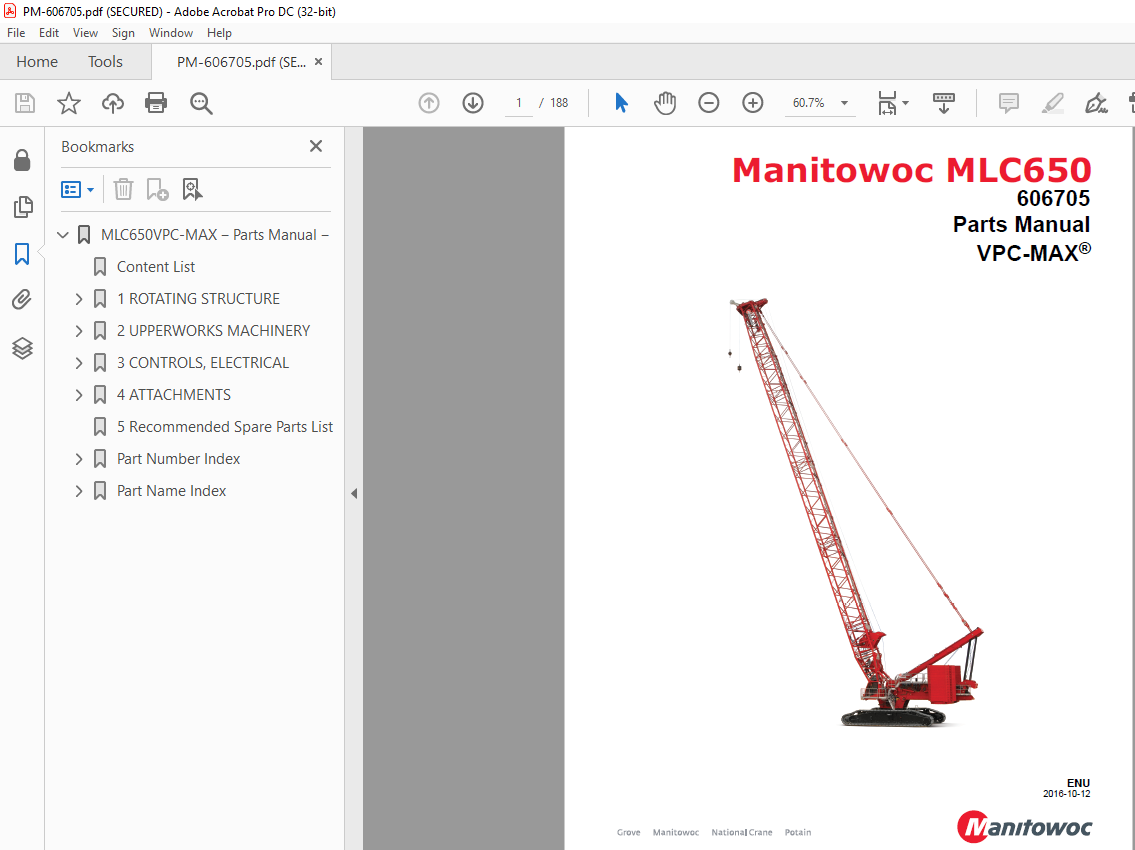Close the Bookmarks panel
The image size is (1135, 850).
click(x=316, y=146)
